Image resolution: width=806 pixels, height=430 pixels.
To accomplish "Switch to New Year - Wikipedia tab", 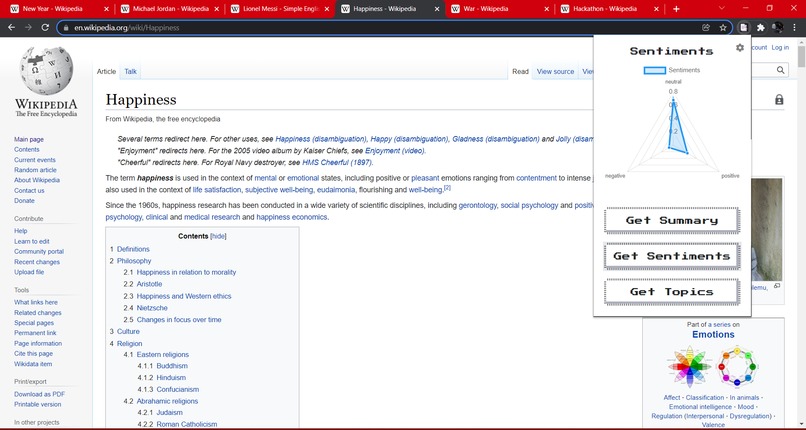I will [x=58, y=9].
